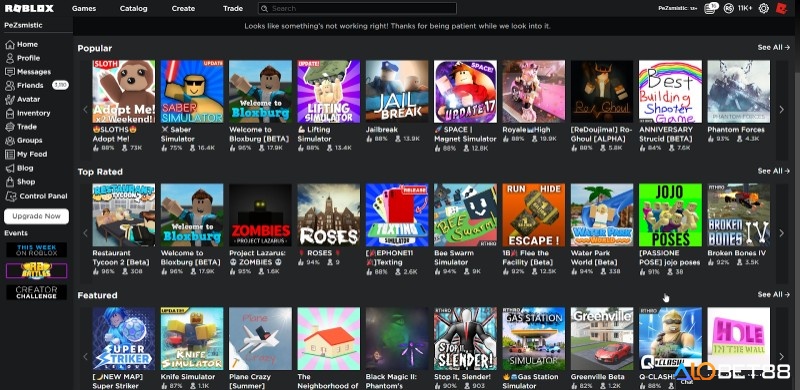Open the Inventory sidebar icon

click(10, 113)
